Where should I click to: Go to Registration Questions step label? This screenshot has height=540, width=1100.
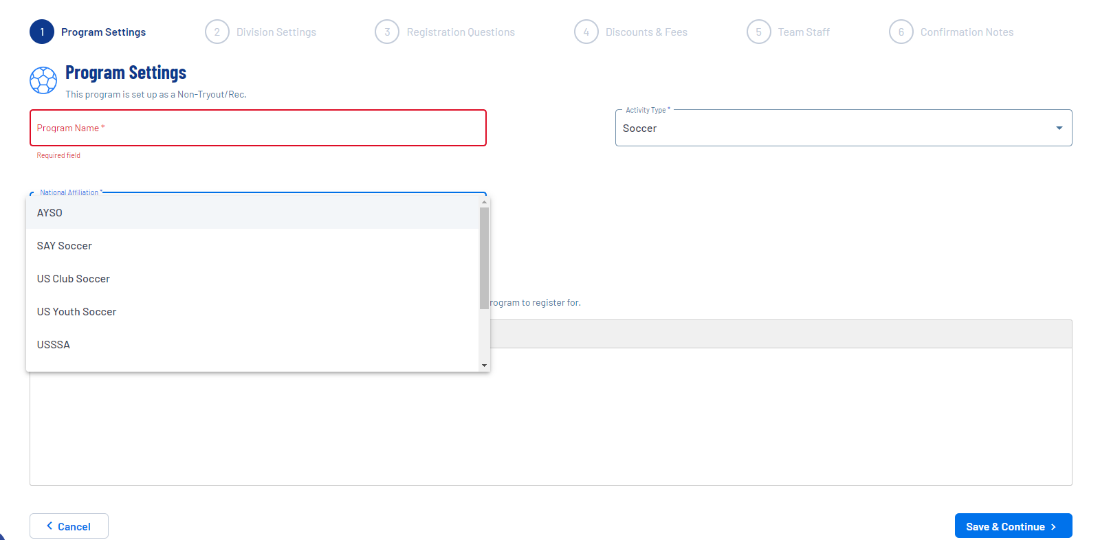[x=460, y=32]
